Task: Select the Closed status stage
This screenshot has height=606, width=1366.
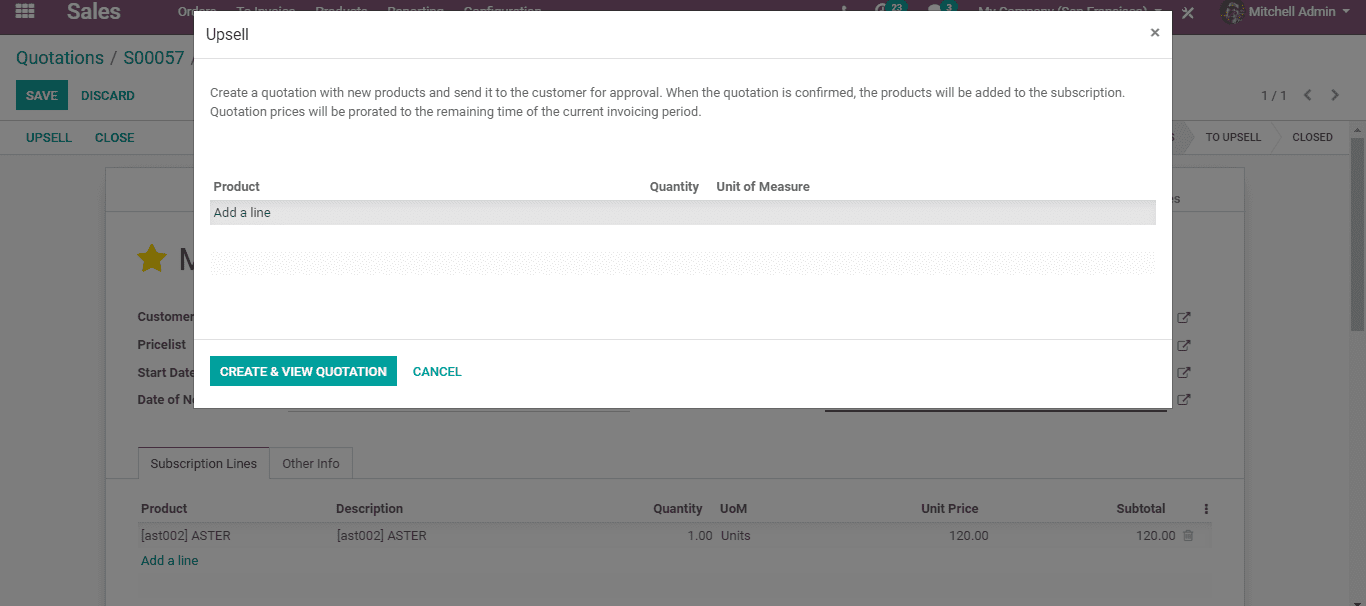Action: pos(1312,137)
